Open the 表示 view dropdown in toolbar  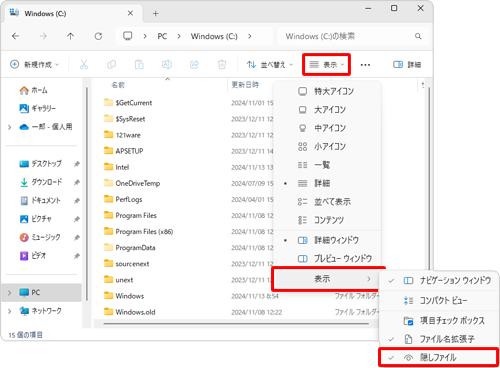tap(326, 65)
